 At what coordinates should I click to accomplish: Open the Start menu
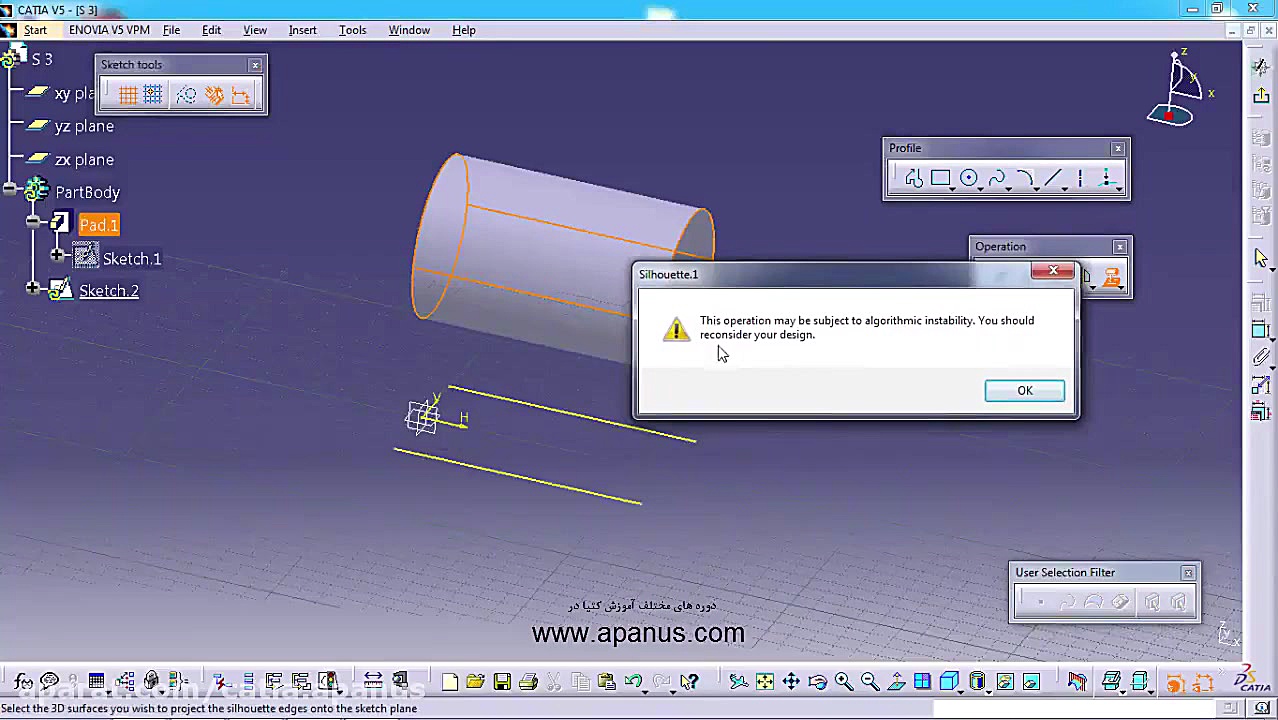tap(35, 30)
